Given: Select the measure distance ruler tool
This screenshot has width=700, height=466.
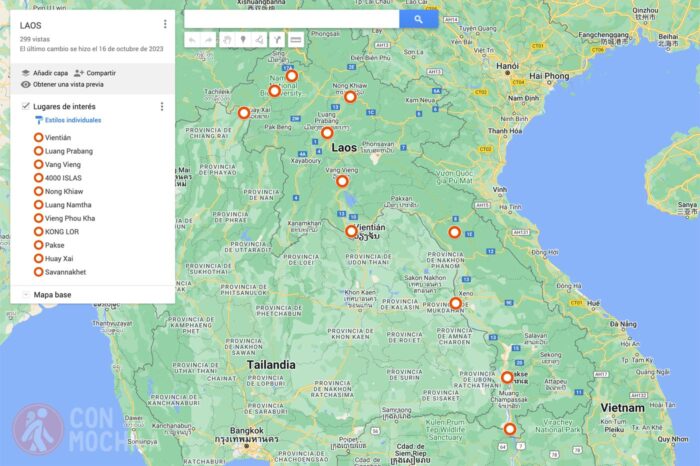Looking at the screenshot, I should pos(295,40).
